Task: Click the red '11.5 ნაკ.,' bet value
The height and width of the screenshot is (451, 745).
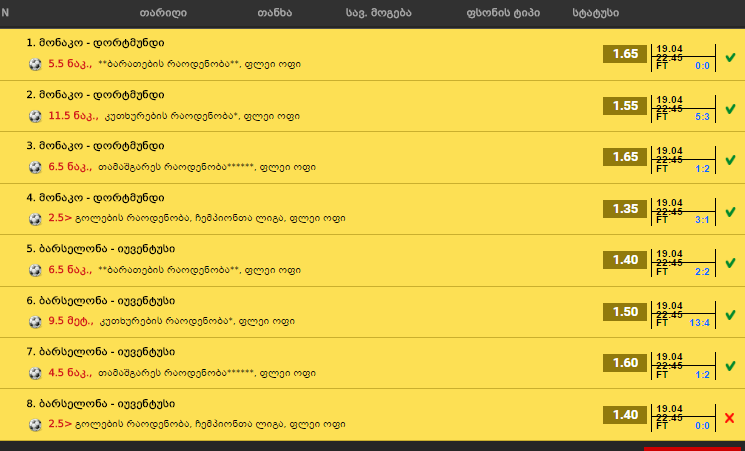Action: 74,115
